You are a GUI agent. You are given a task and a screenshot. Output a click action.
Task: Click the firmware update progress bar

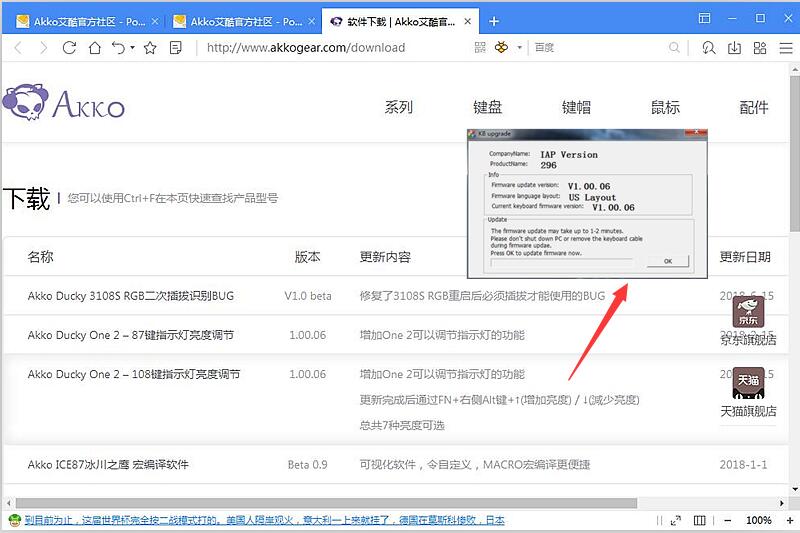pyautogui.click(x=562, y=263)
